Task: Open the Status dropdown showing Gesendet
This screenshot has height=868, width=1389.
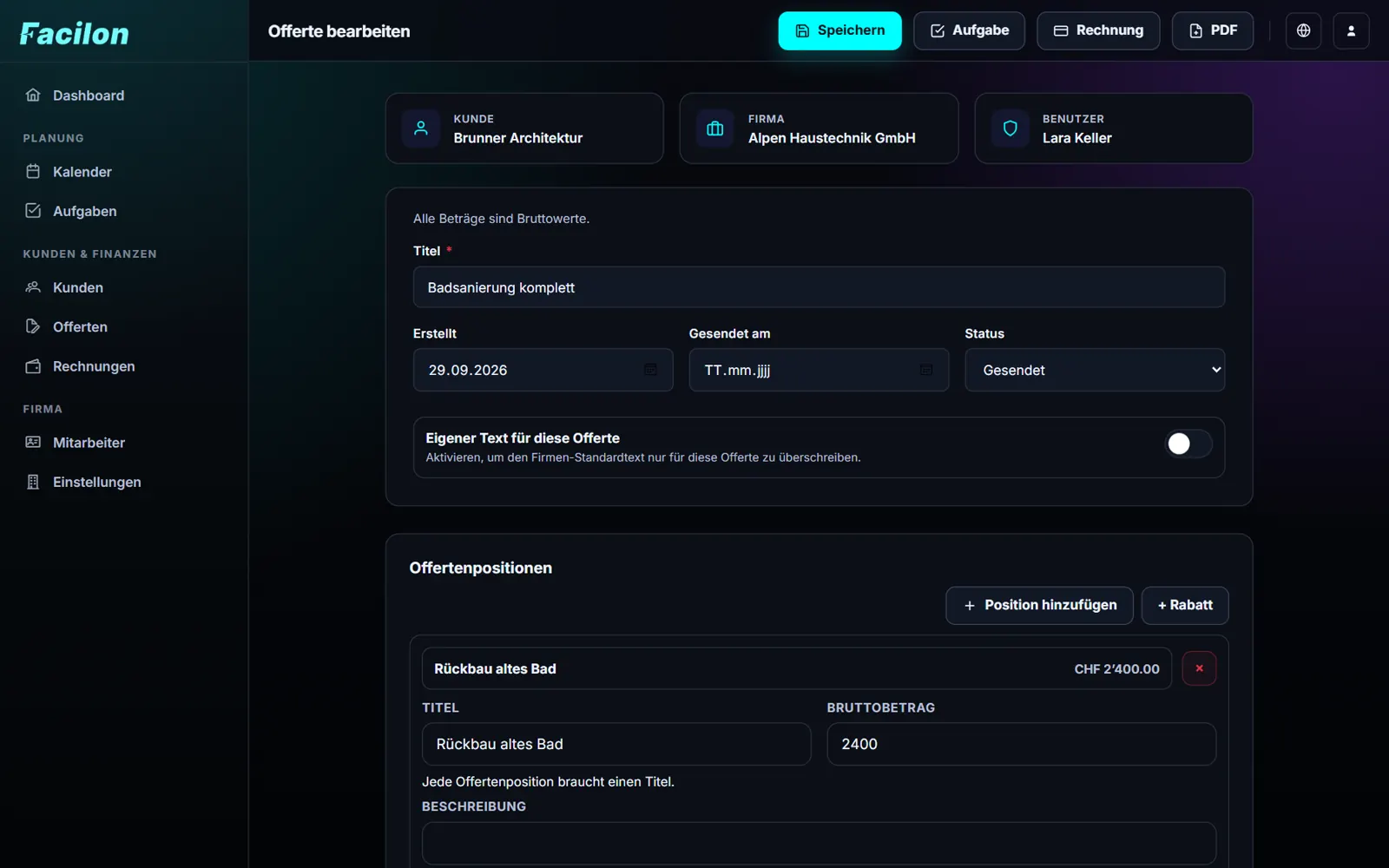Action: click(x=1095, y=370)
